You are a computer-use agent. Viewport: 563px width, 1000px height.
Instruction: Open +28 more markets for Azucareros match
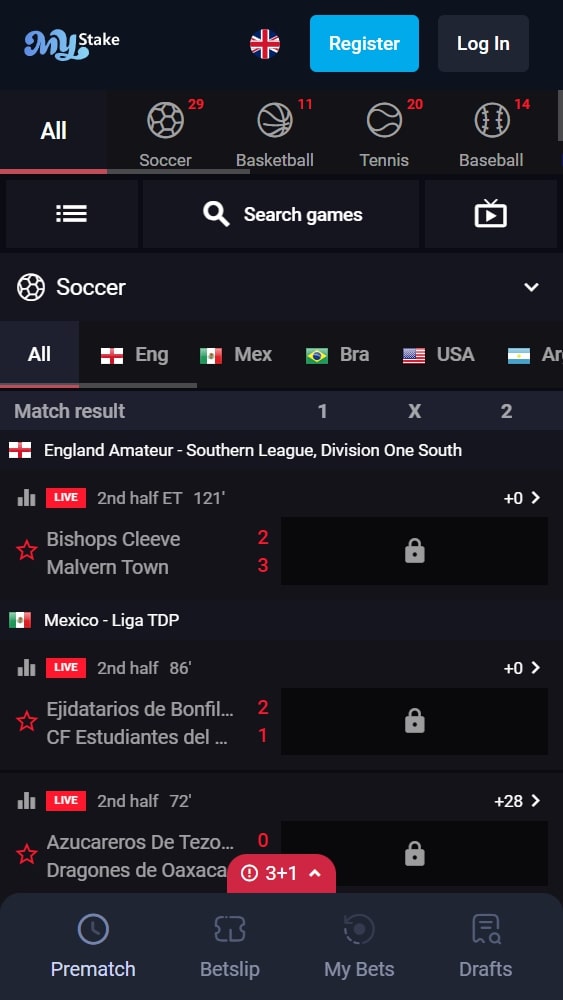click(517, 800)
